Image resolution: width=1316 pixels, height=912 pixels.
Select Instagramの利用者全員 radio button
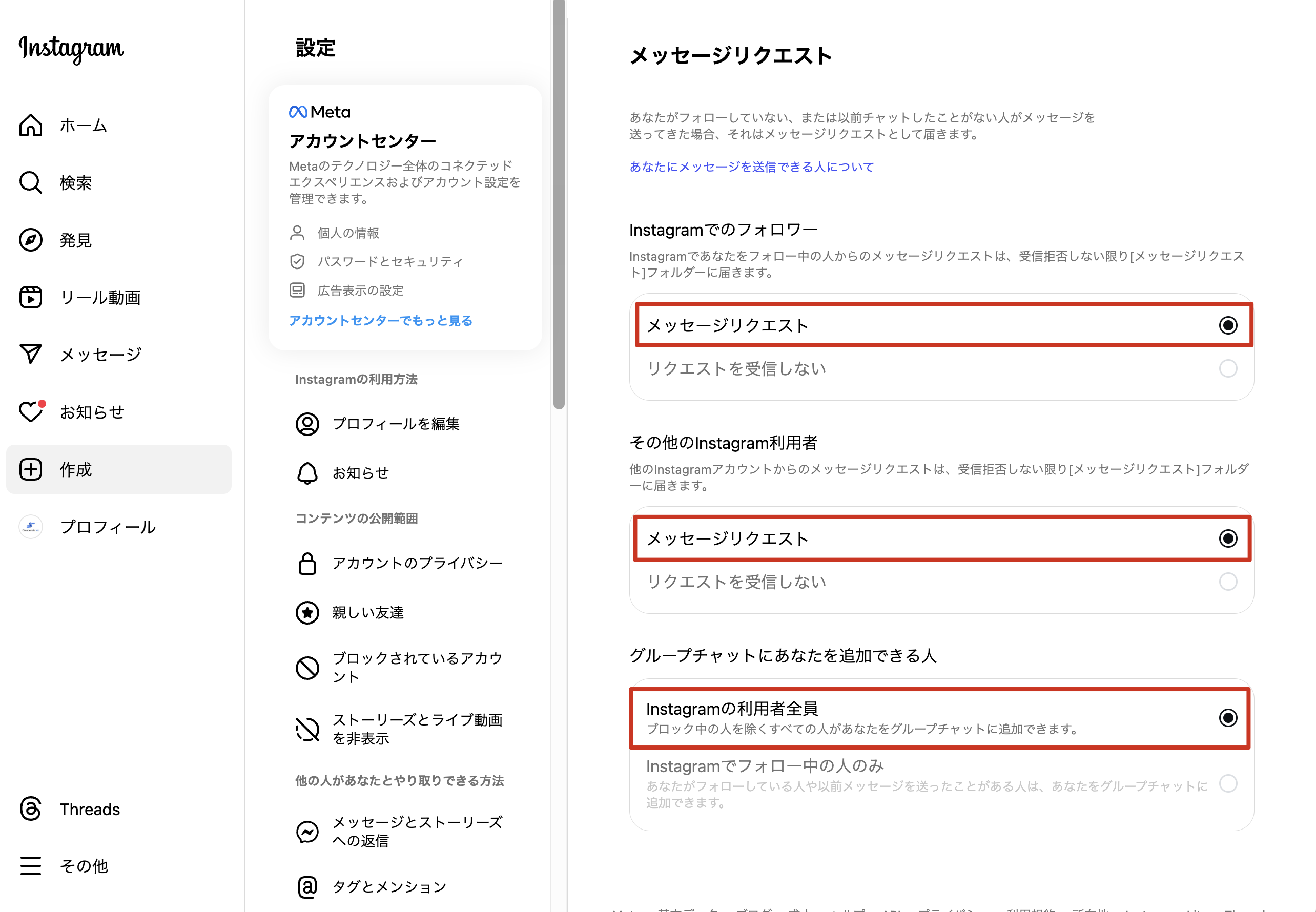coord(1228,718)
